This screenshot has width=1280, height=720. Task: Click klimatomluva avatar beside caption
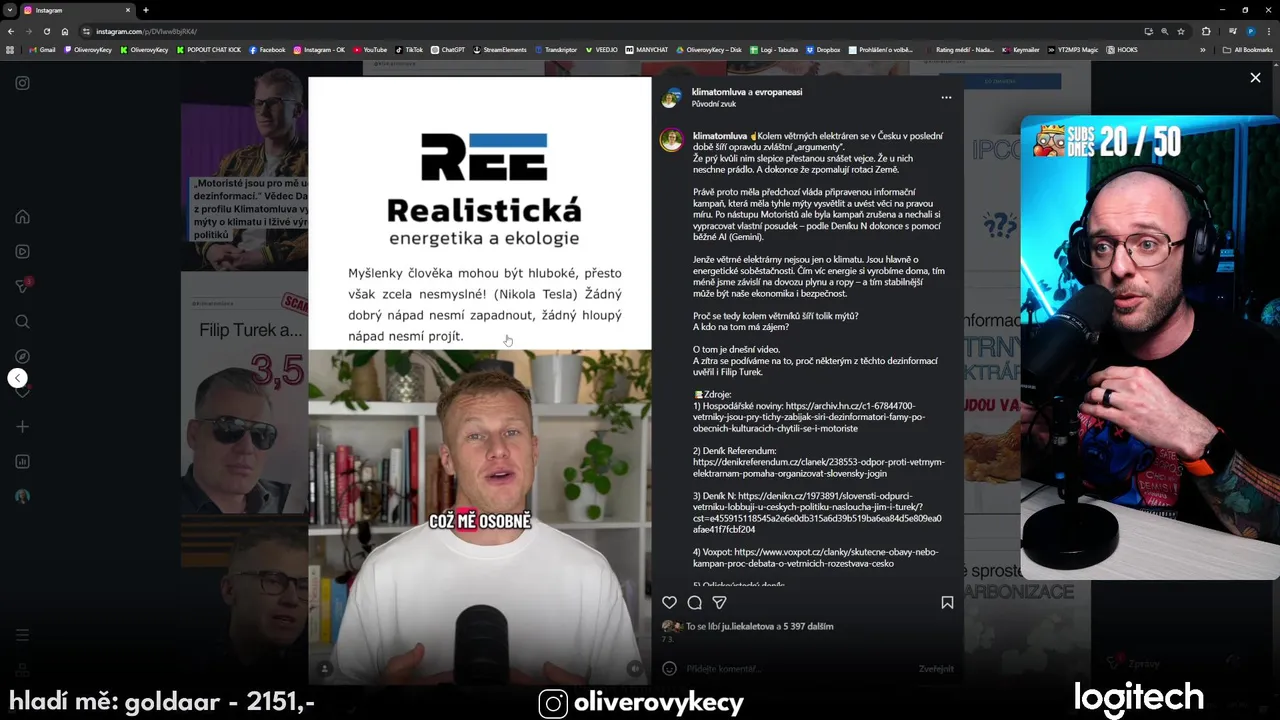670,140
